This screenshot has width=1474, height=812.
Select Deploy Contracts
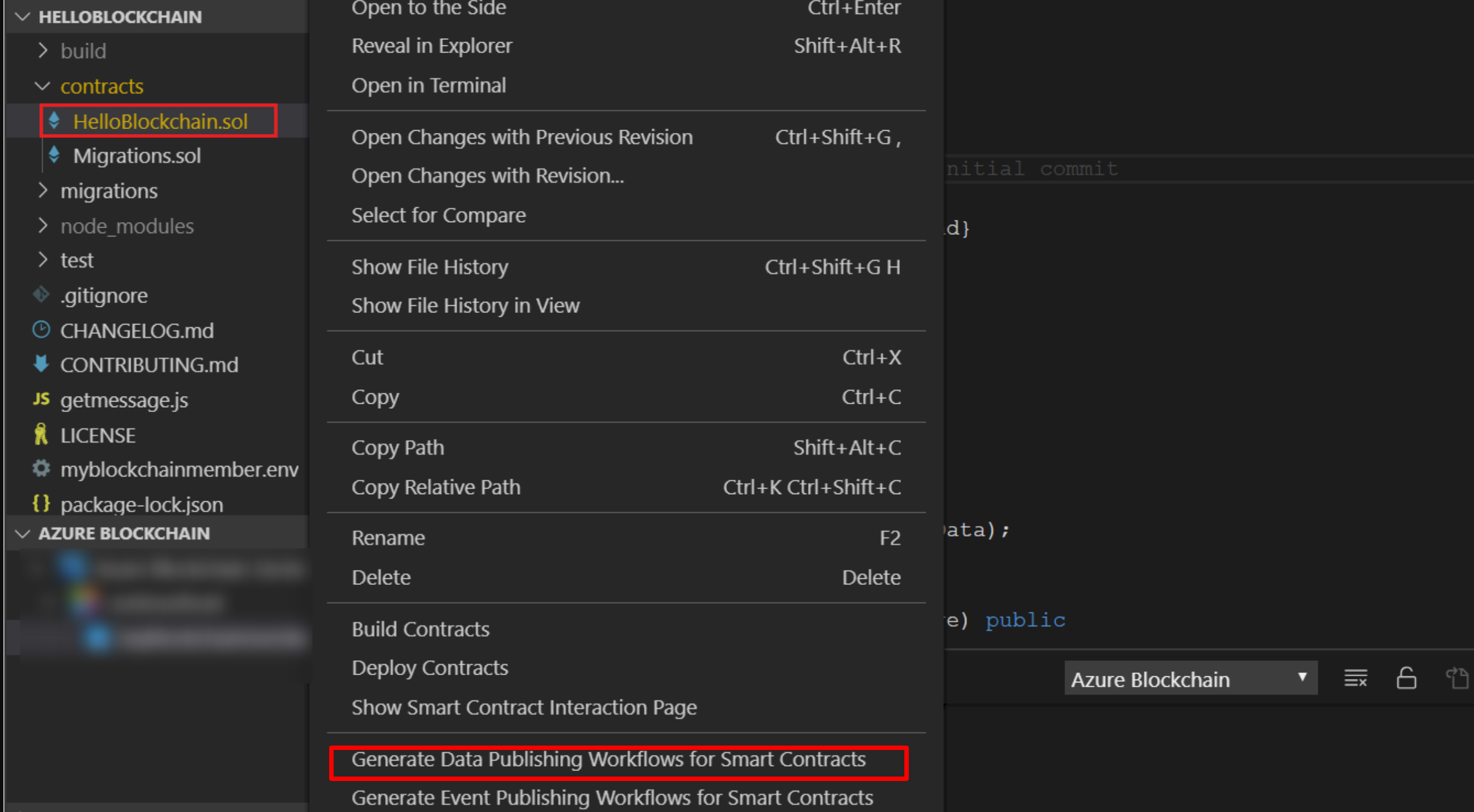(429, 667)
